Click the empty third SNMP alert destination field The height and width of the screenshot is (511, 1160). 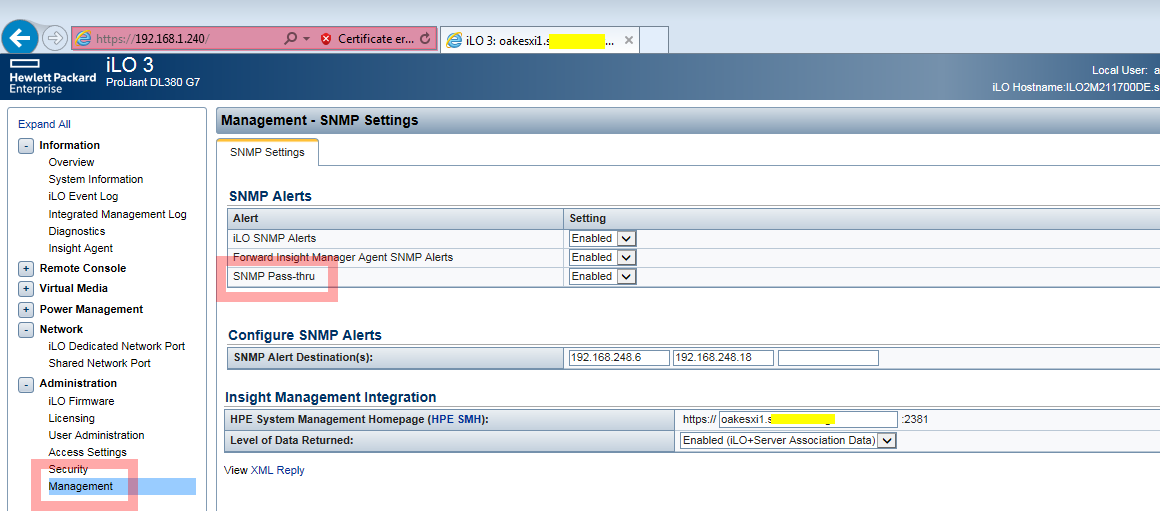coord(828,357)
